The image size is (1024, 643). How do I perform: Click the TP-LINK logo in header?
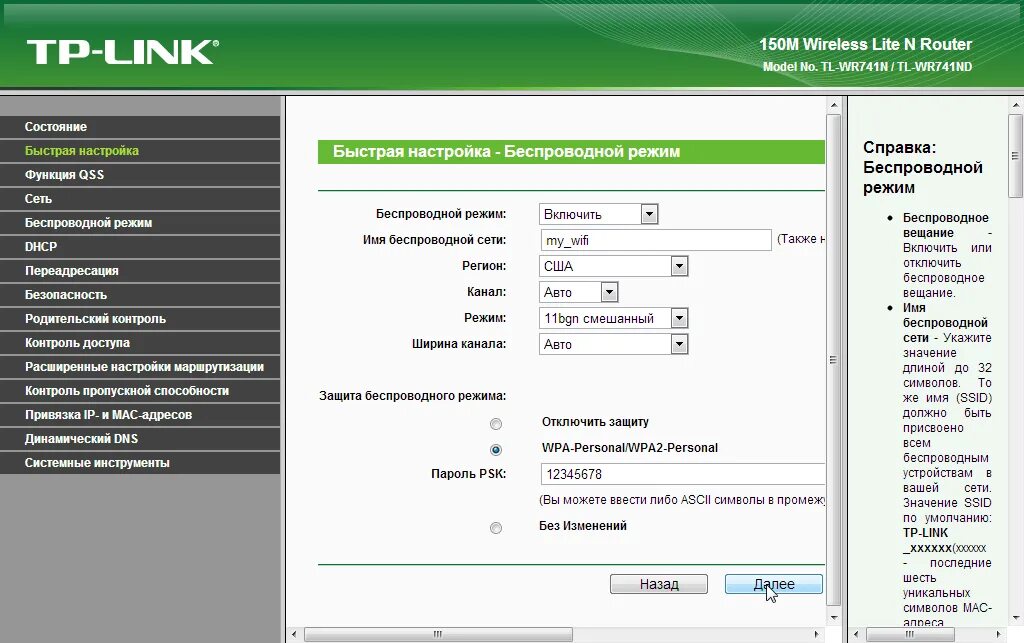coord(123,52)
